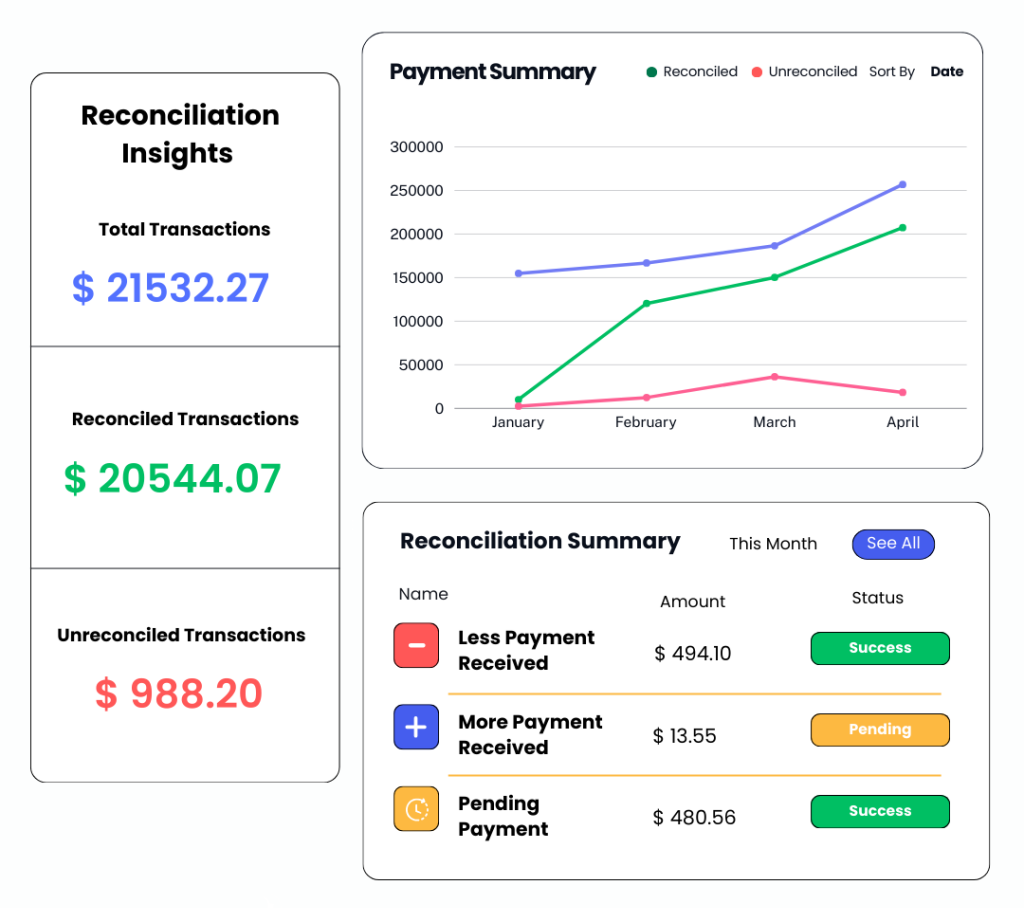Click the February point on green line
This screenshot has width=1024, height=908.
[646, 303]
